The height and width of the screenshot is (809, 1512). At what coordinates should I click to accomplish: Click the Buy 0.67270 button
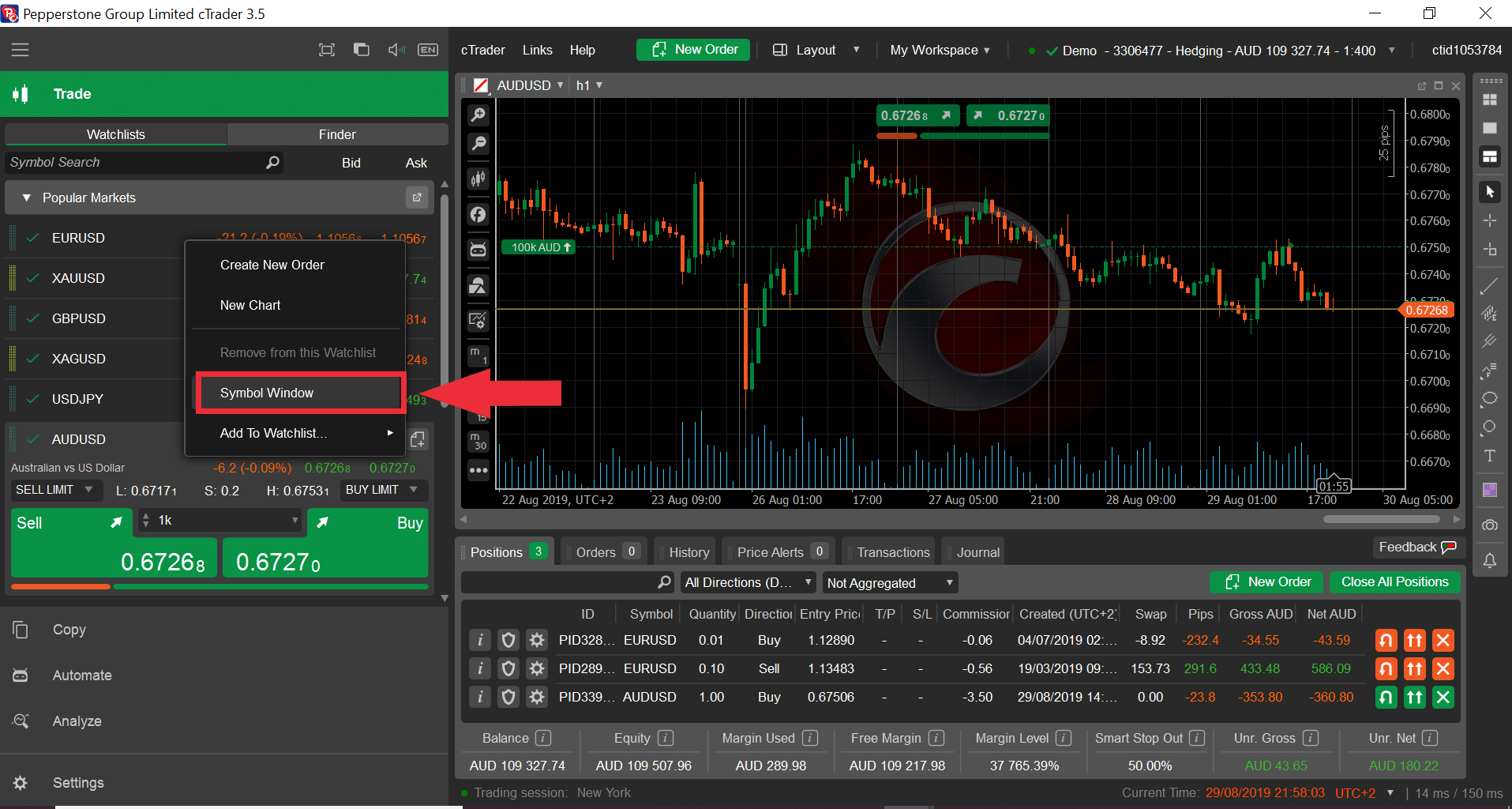coord(325,544)
